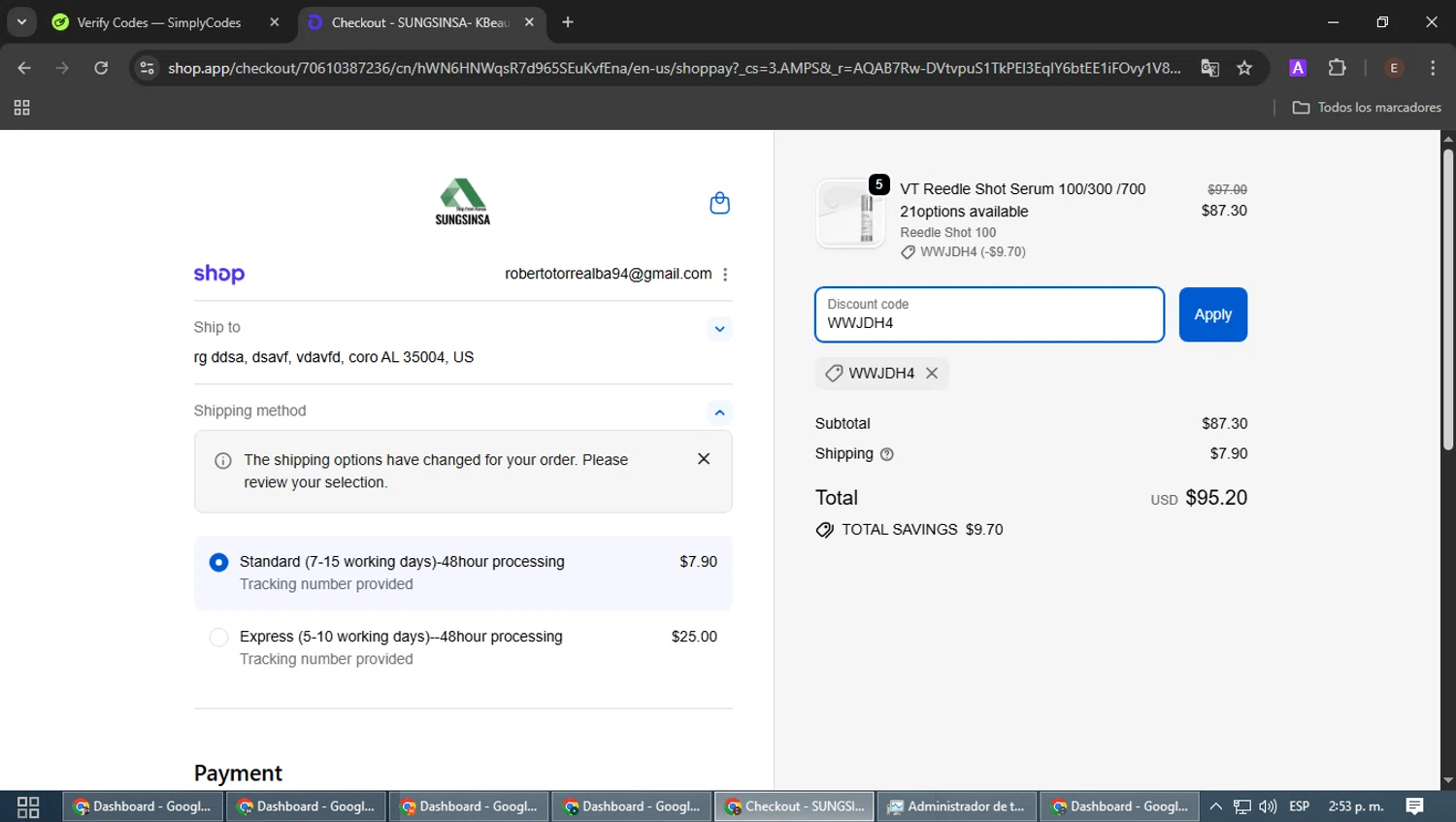Screen dimensions: 1456x822
Task: Open a new browser tab
Action: [568, 22]
